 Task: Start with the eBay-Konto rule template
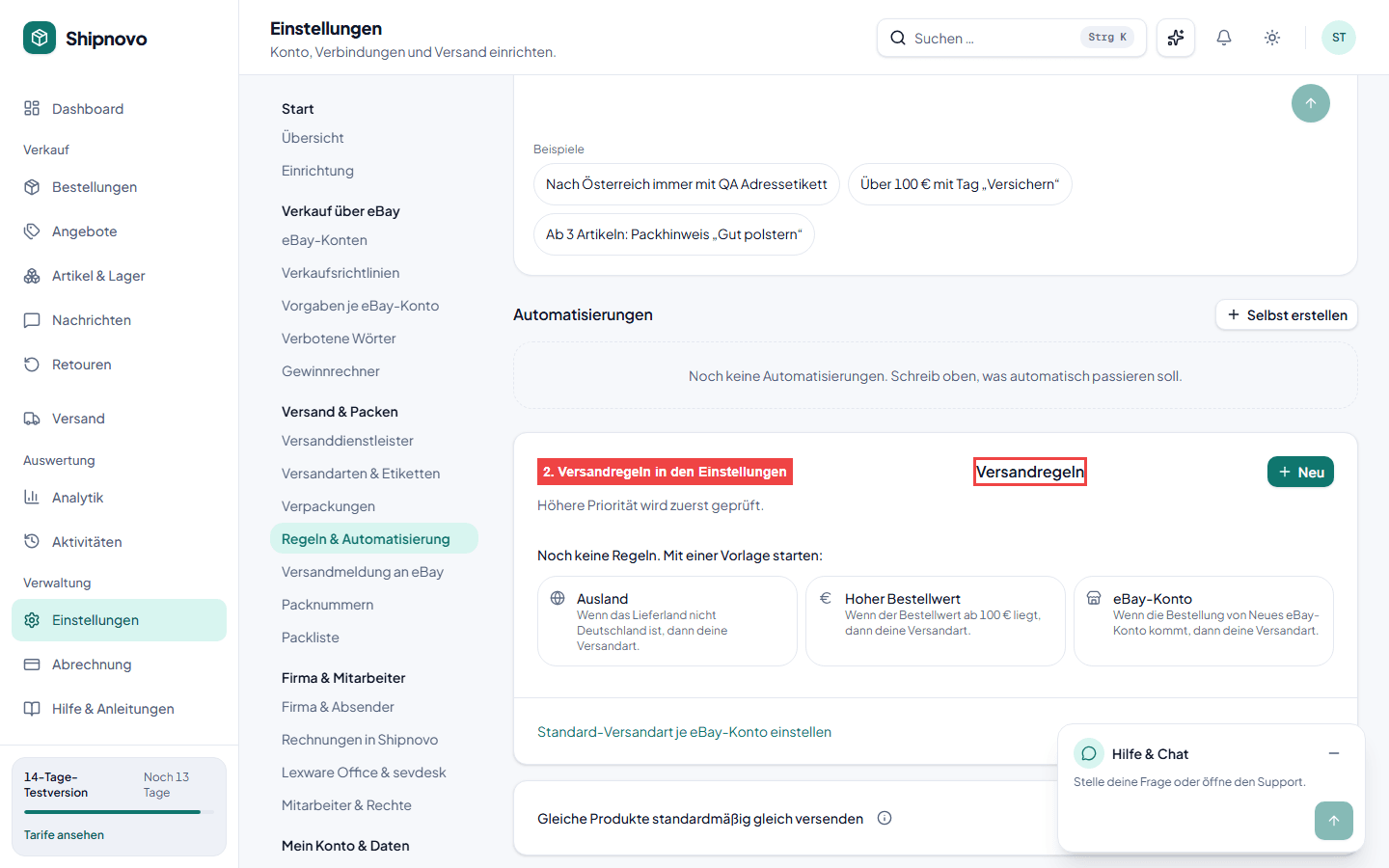[x=1204, y=621]
